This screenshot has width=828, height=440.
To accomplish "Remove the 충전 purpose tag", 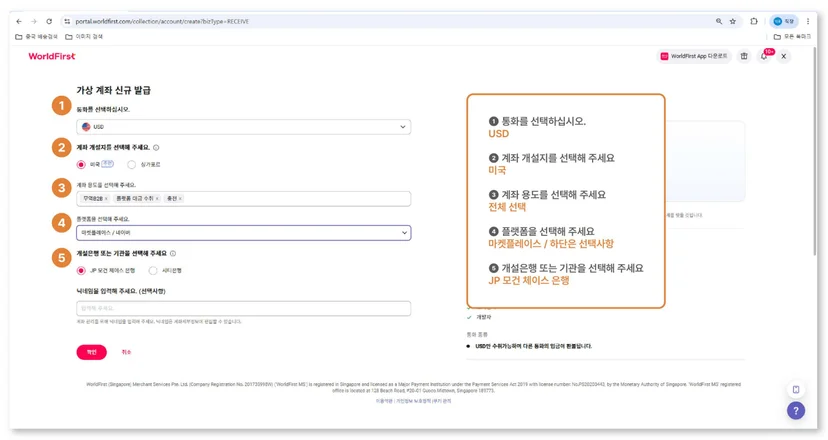I will click(x=180, y=199).
